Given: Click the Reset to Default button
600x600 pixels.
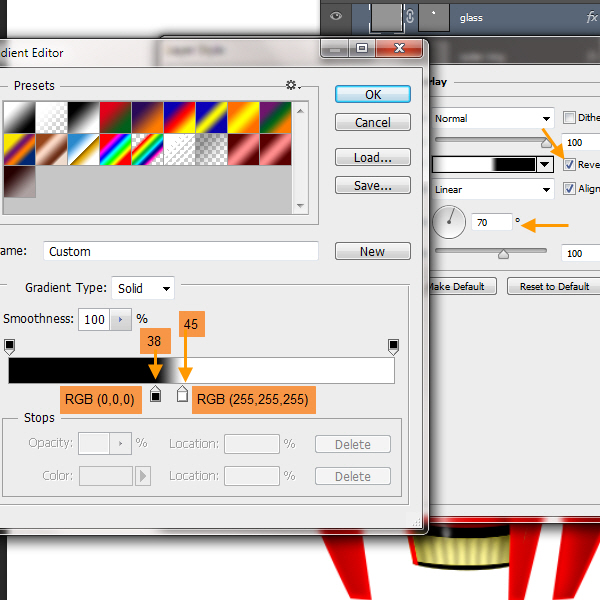Looking at the screenshot, I should click(x=554, y=286).
